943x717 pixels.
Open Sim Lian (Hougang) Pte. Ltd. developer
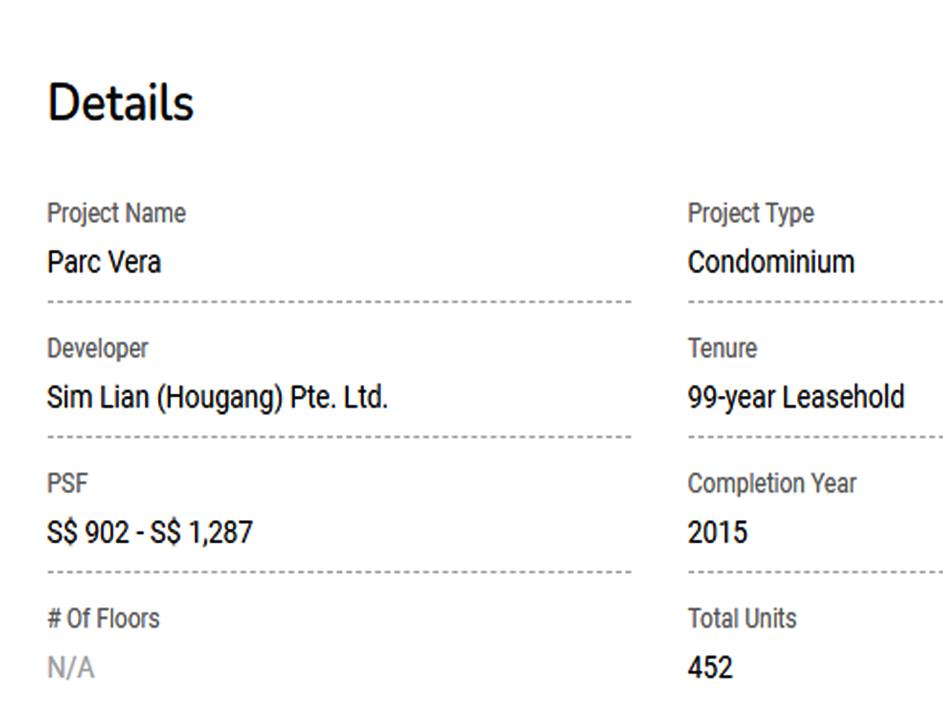pyautogui.click(x=217, y=397)
